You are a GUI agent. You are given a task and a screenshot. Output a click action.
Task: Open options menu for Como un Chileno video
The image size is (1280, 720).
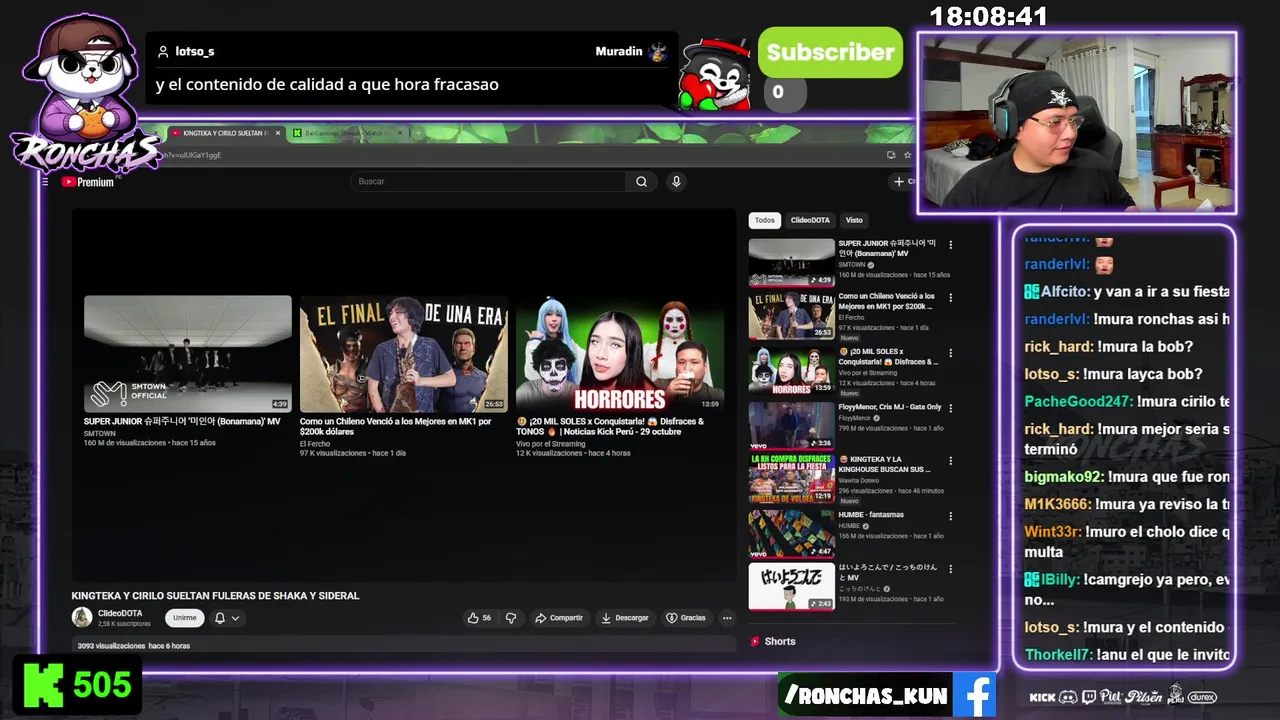coord(950,298)
